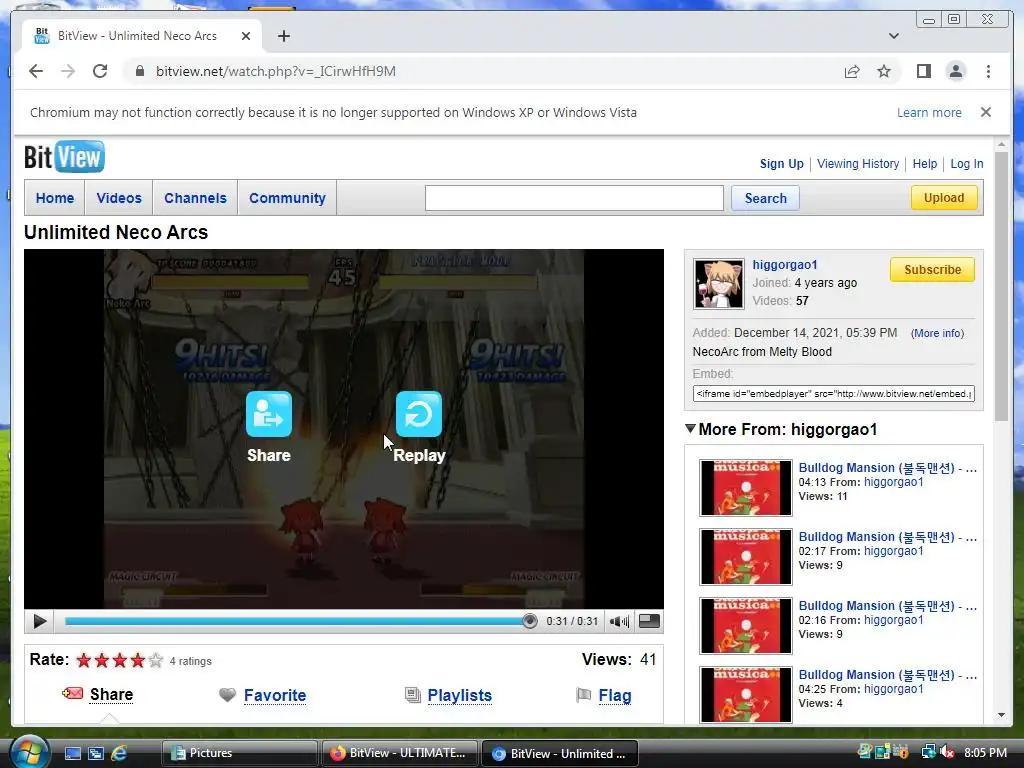Close the BitView - Unlimited Neco Arcs tab
Viewport: 1024px width, 768px height.
246,36
